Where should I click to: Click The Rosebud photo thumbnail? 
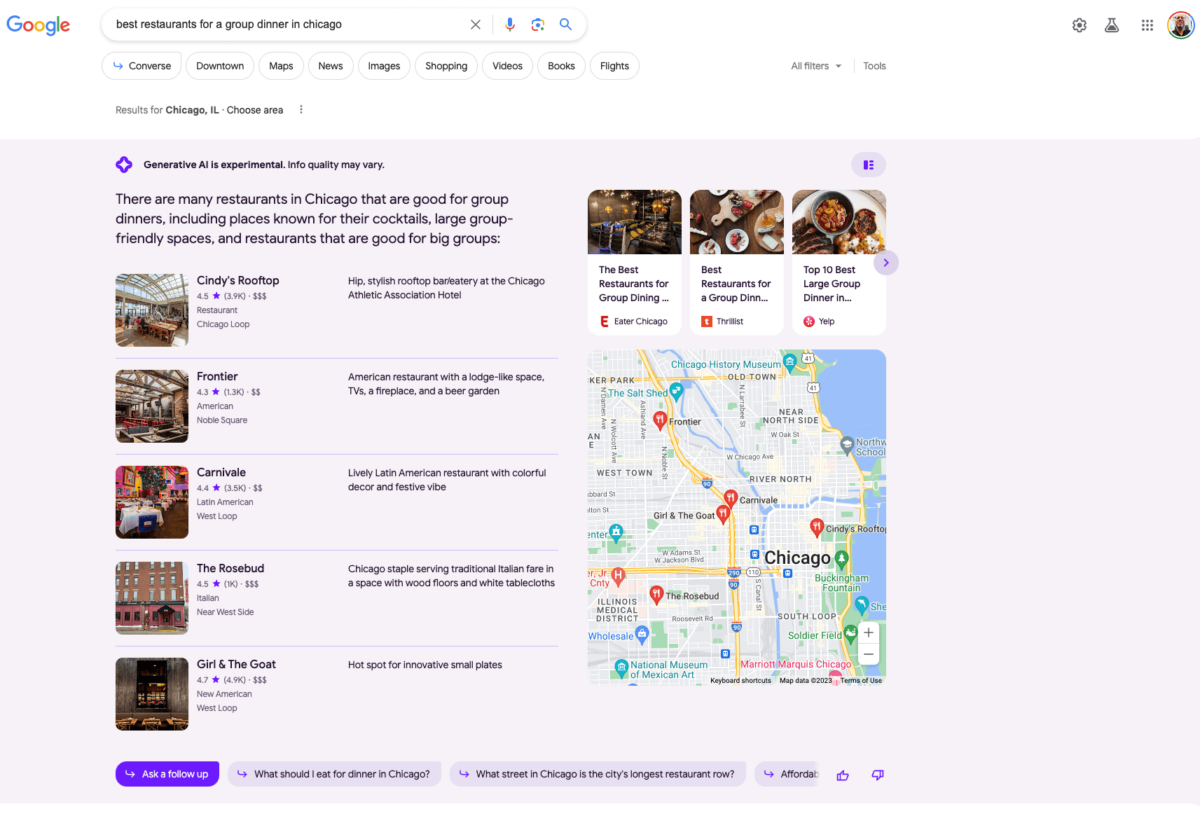152,598
